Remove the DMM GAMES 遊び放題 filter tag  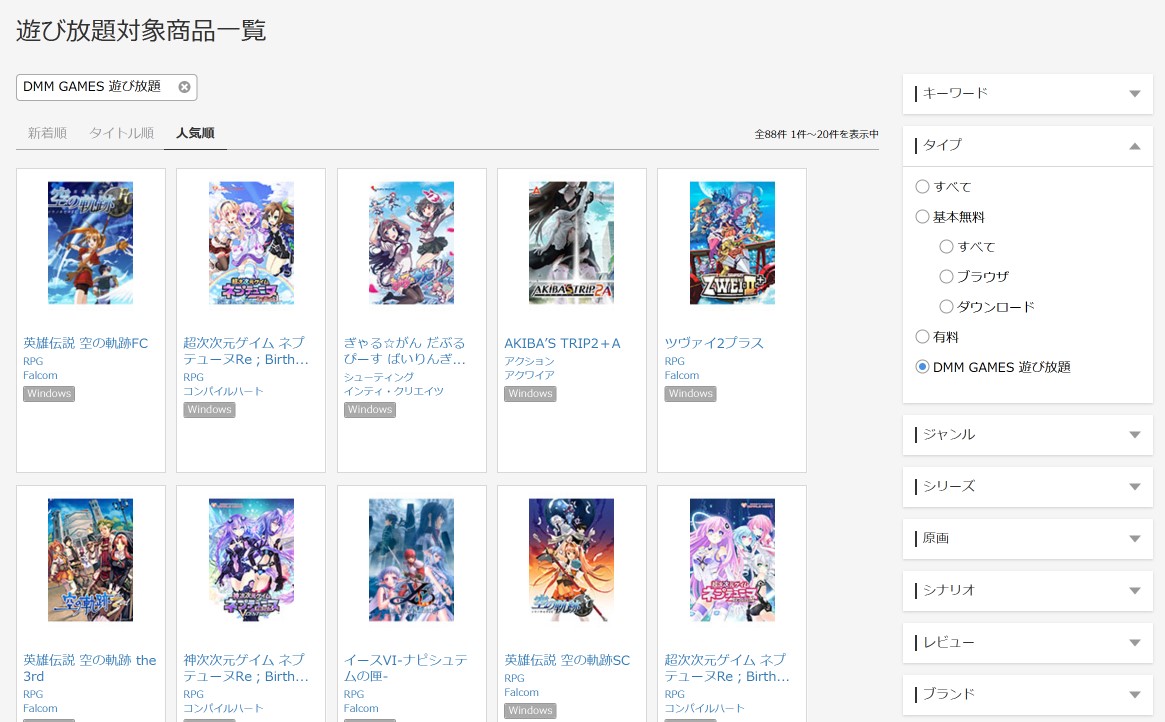(184, 87)
